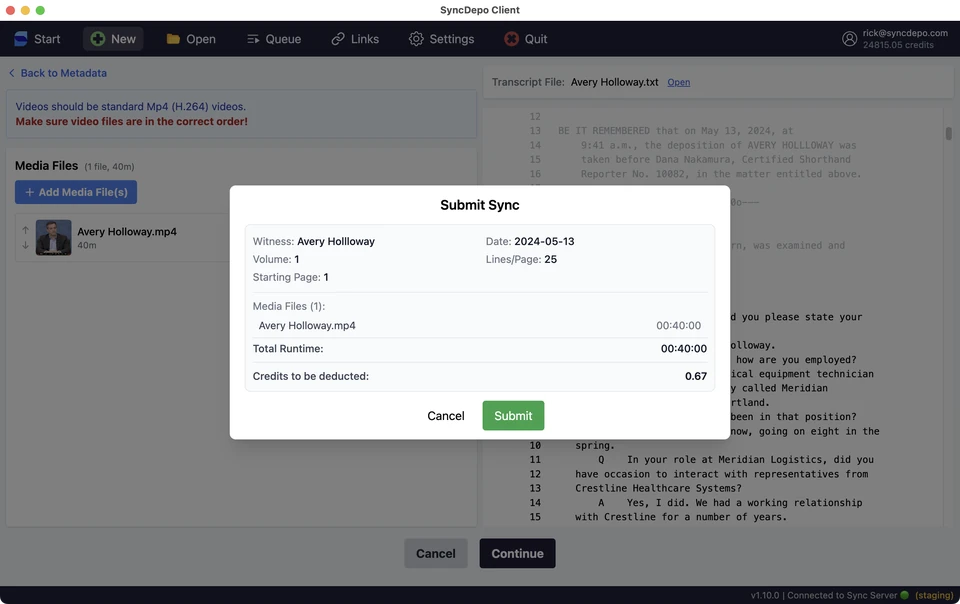The height and width of the screenshot is (604, 960).
Task: Click the 'correct order' red warning text
Action: 132,121
